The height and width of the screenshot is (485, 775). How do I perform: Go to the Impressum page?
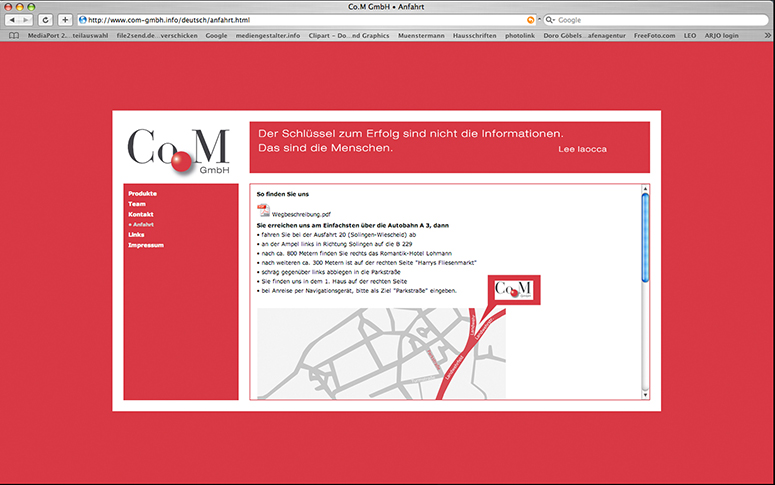click(145, 245)
